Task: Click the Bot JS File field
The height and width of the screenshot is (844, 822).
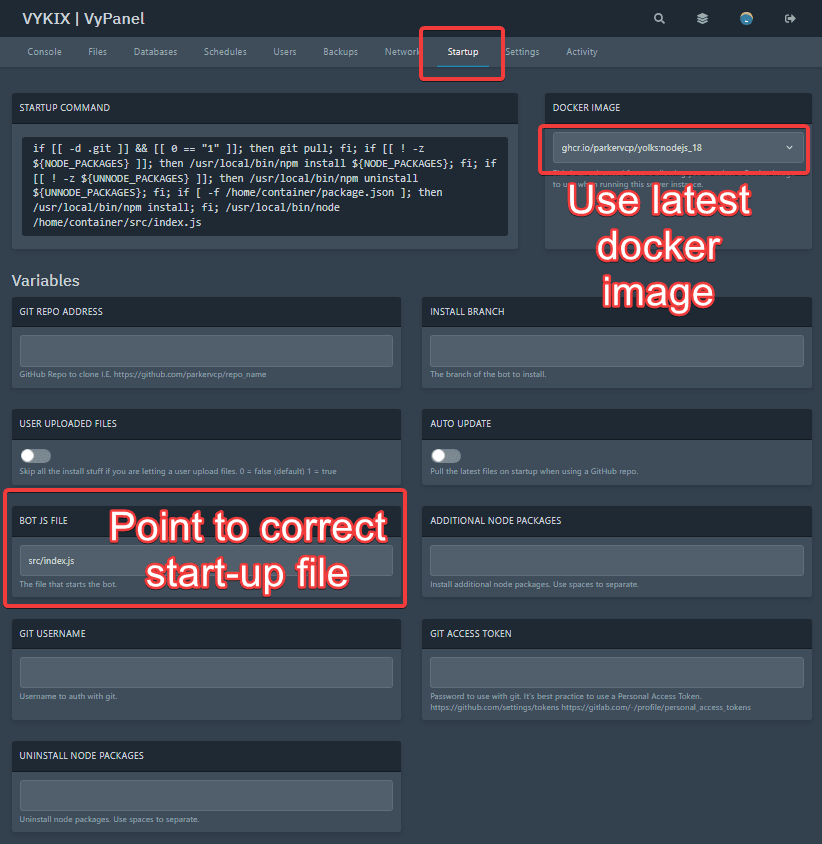Action: [x=206, y=560]
